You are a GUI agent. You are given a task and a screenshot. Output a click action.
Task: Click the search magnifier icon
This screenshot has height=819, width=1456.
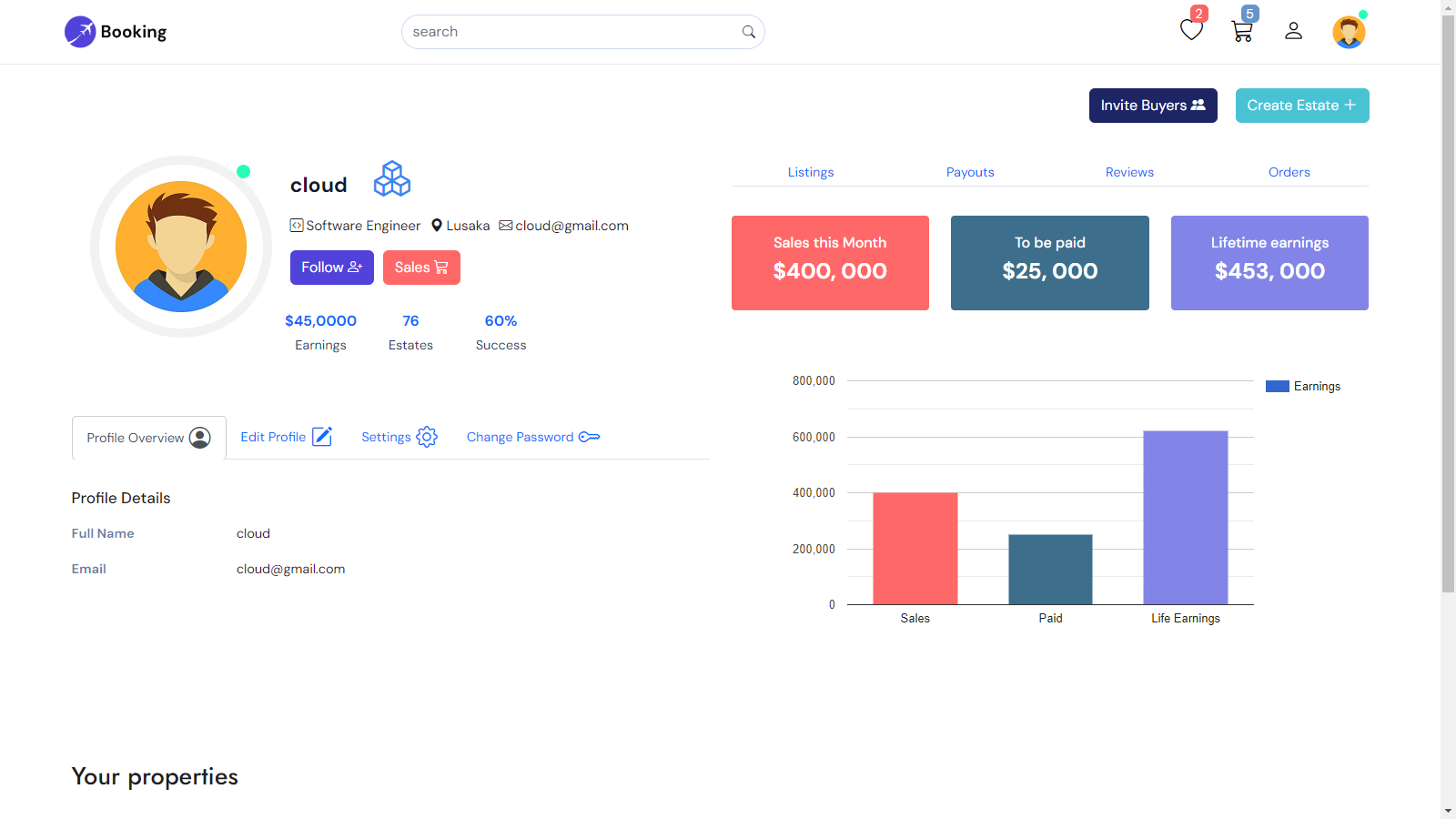748,31
